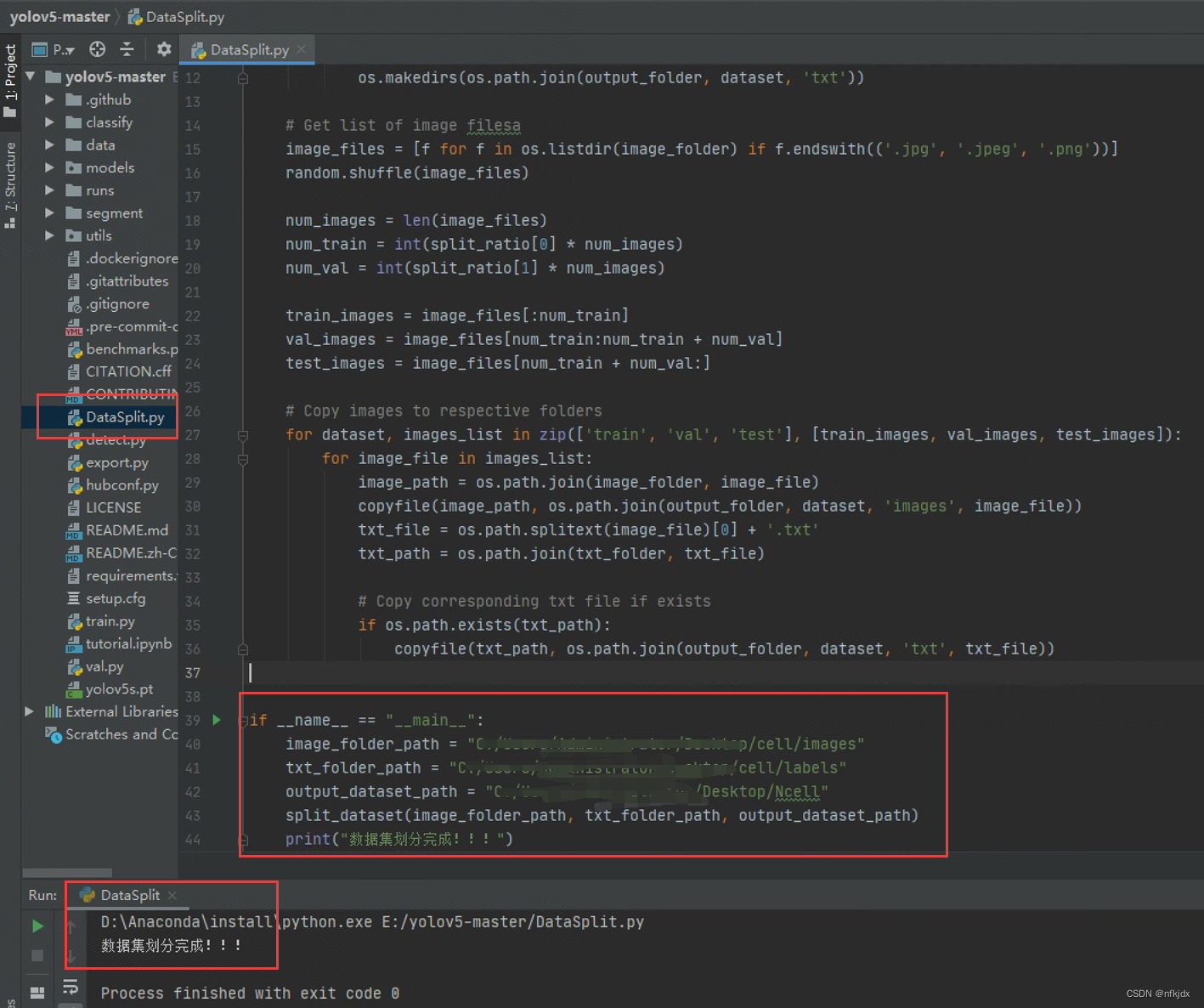
Task: Click the Up stack trace arrow
Action: pos(71,926)
